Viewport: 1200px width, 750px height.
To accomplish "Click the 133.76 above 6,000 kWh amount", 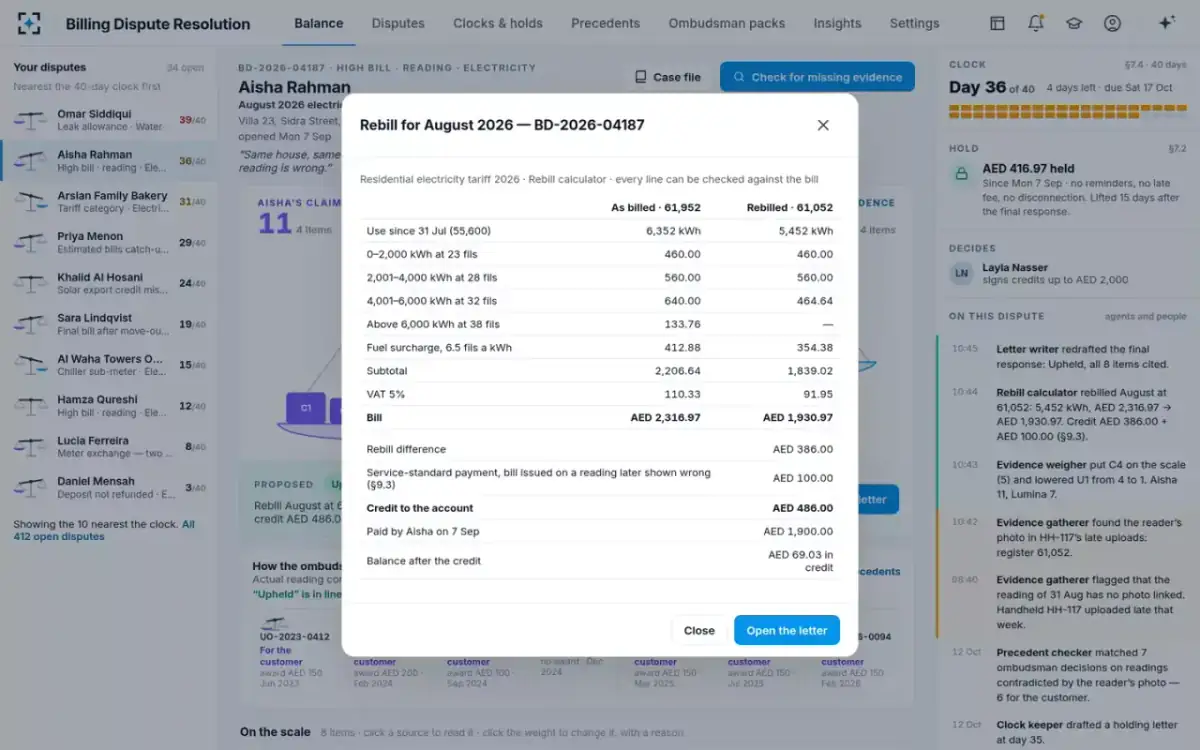I will click(x=682, y=324).
